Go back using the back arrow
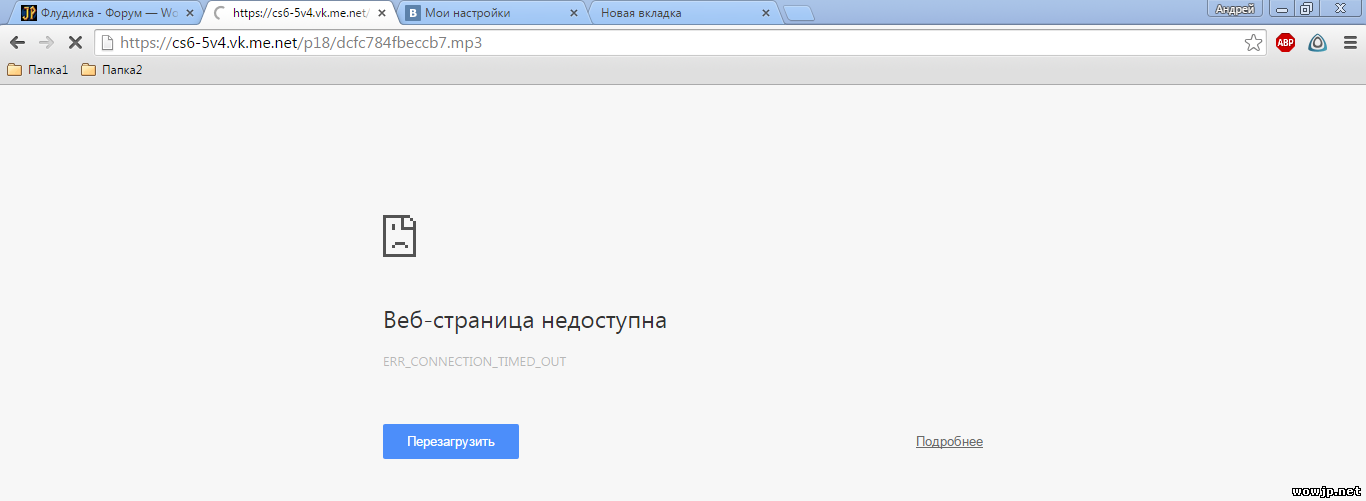Screen dimensions: 1366x501 [x=17, y=43]
